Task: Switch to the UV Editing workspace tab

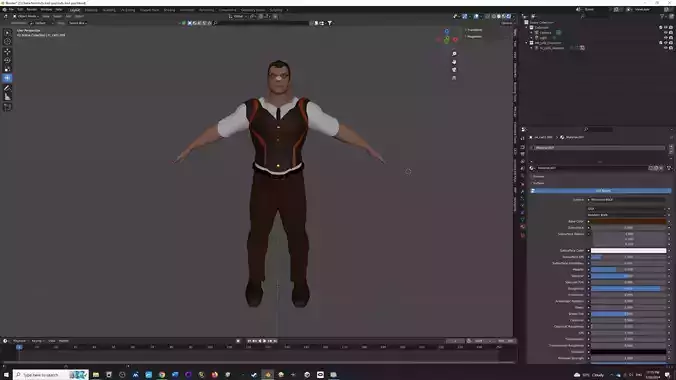Action: click(x=128, y=10)
